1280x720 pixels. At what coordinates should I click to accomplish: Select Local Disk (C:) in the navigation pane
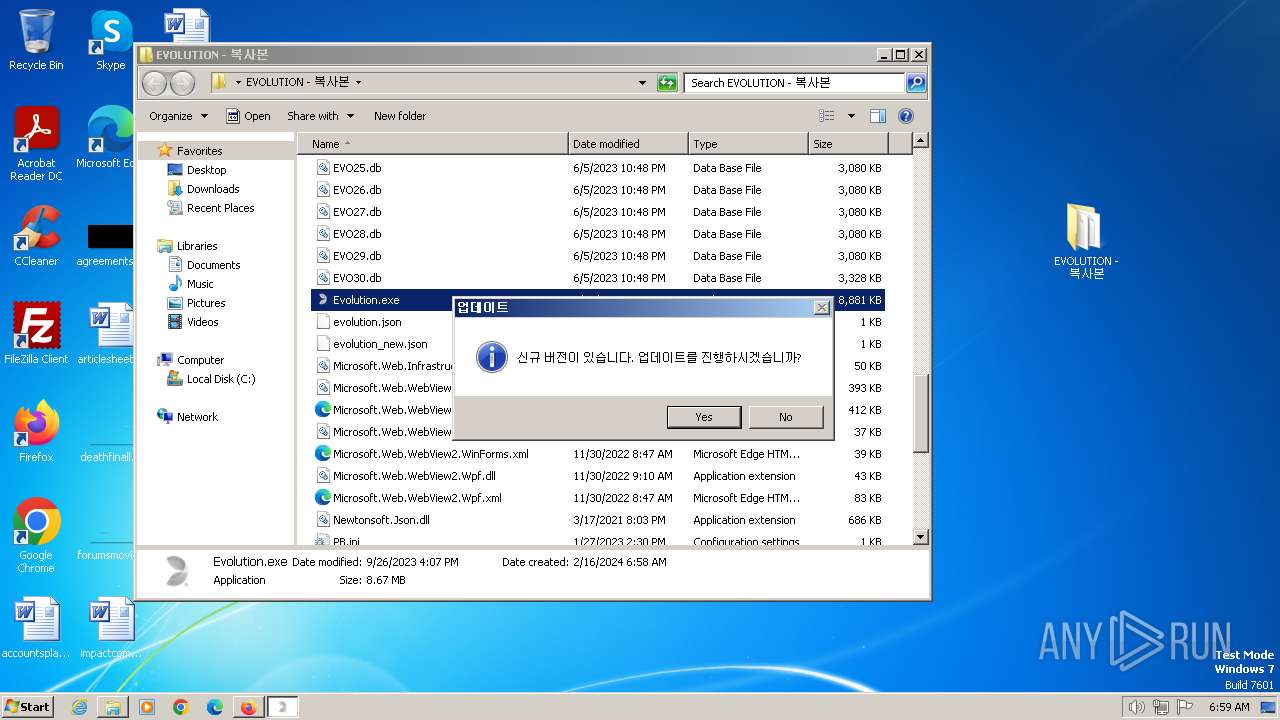click(220, 379)
